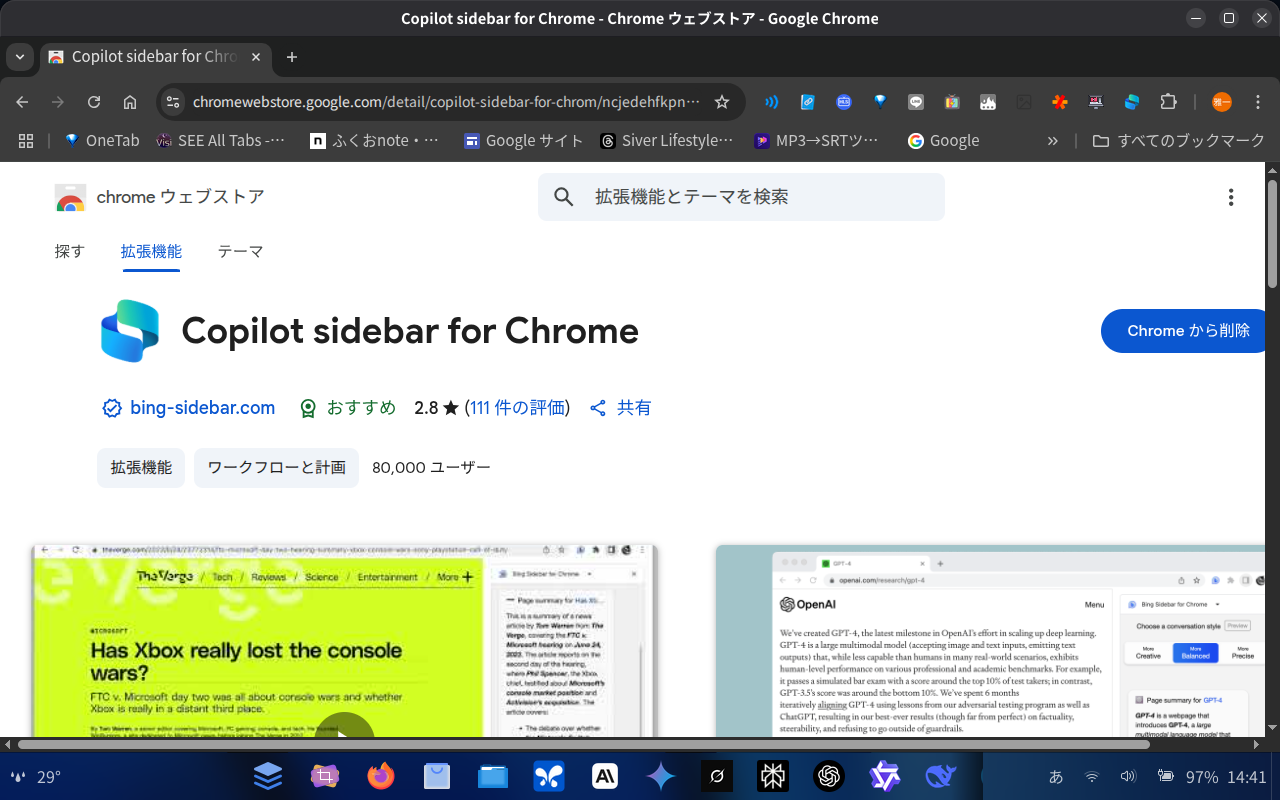This screenshot has height=800, width=1280.
Task: Click the blue link-clip extension icon
Action: pyautogui.click(x=808, y=102)
